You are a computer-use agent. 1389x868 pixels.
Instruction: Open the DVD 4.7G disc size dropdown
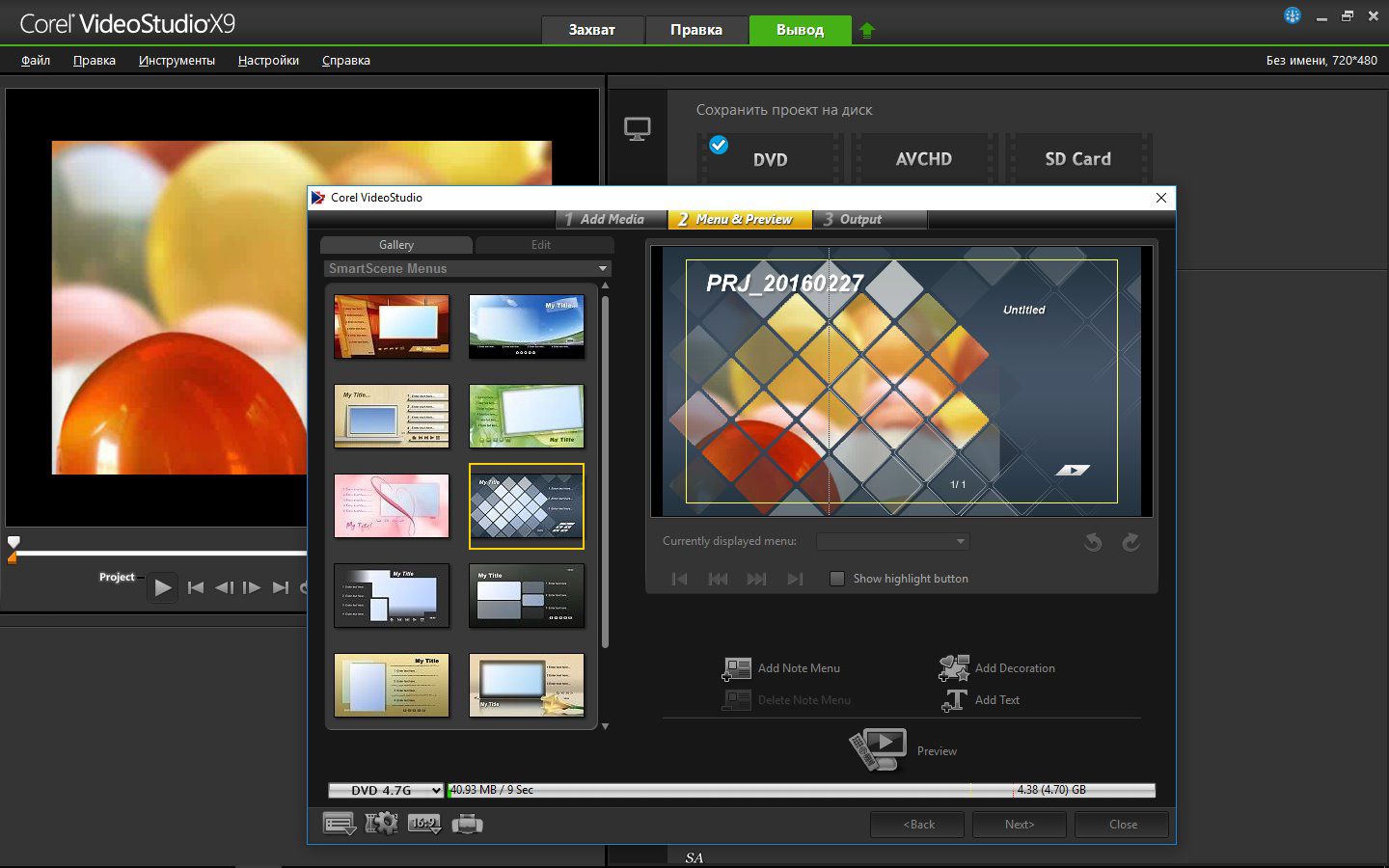coord(386,790)
